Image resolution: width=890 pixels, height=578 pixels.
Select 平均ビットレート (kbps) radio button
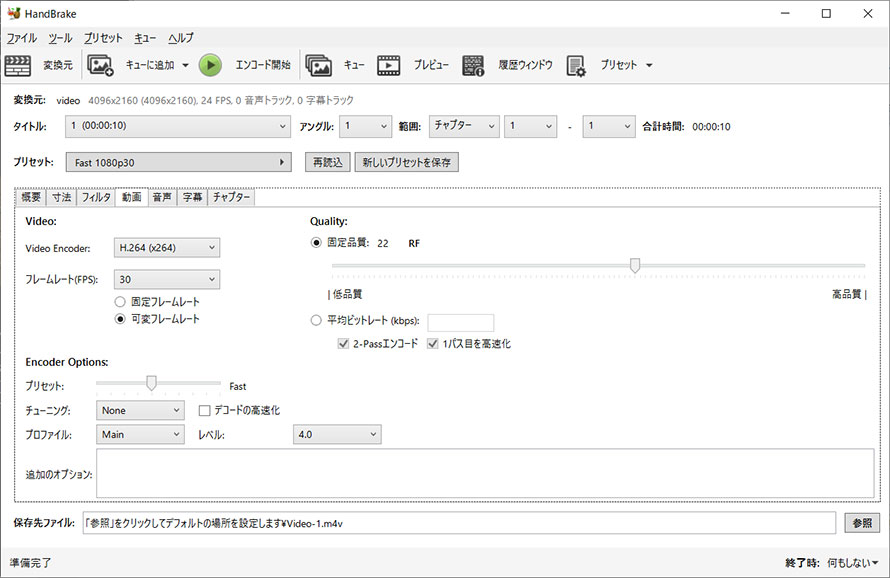tap(316, 320)
